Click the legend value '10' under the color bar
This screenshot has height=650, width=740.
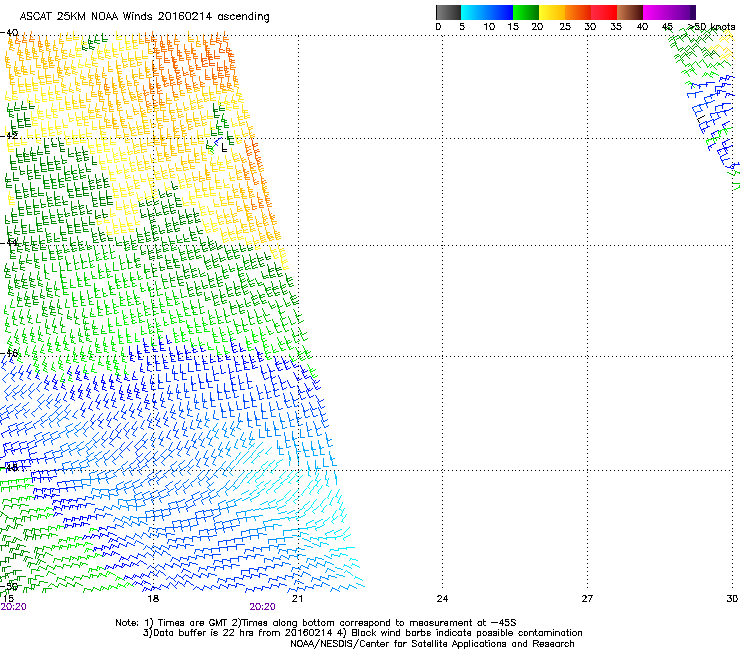click(489, 27)
